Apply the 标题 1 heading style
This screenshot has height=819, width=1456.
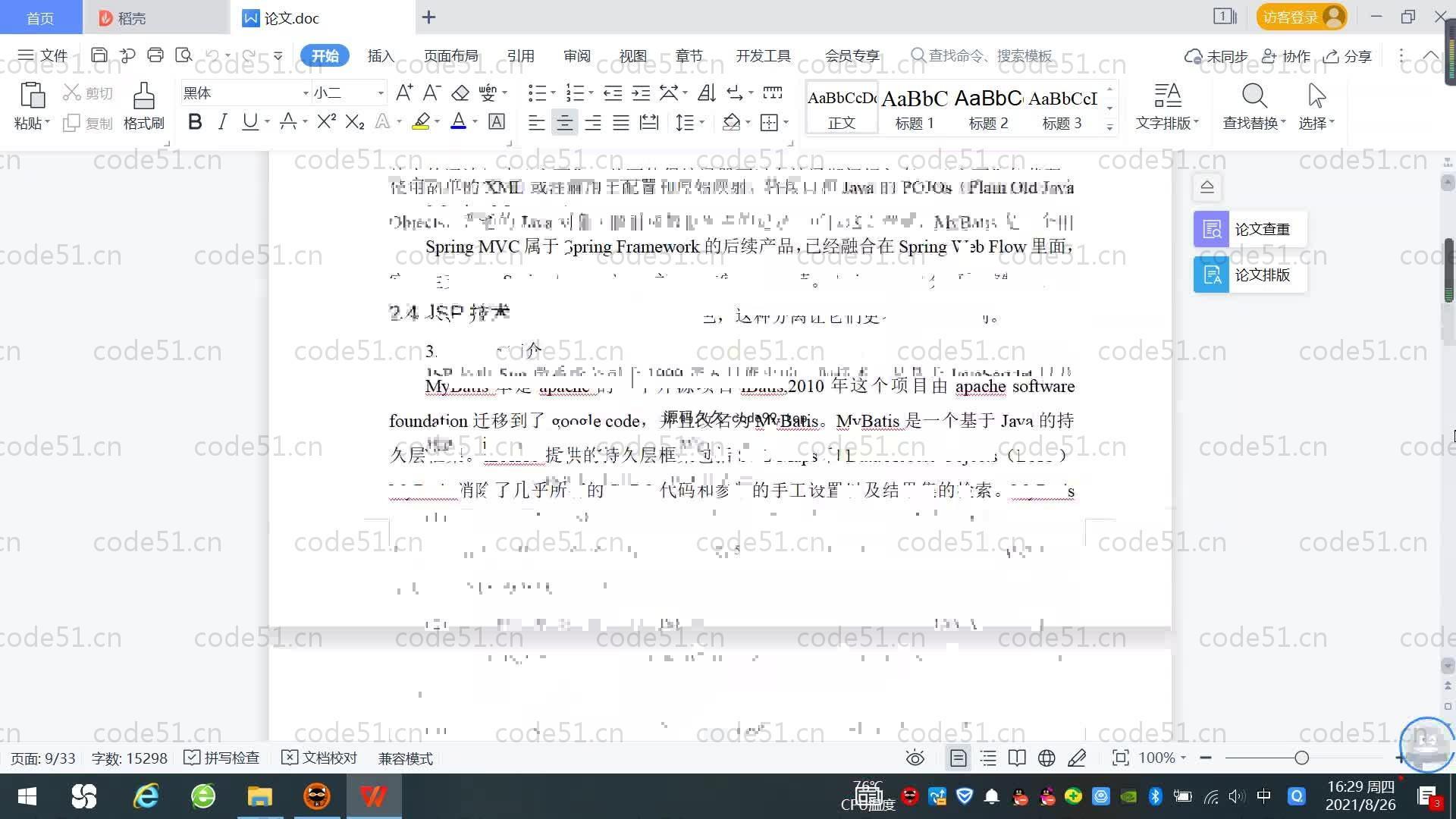pos(915,108)
